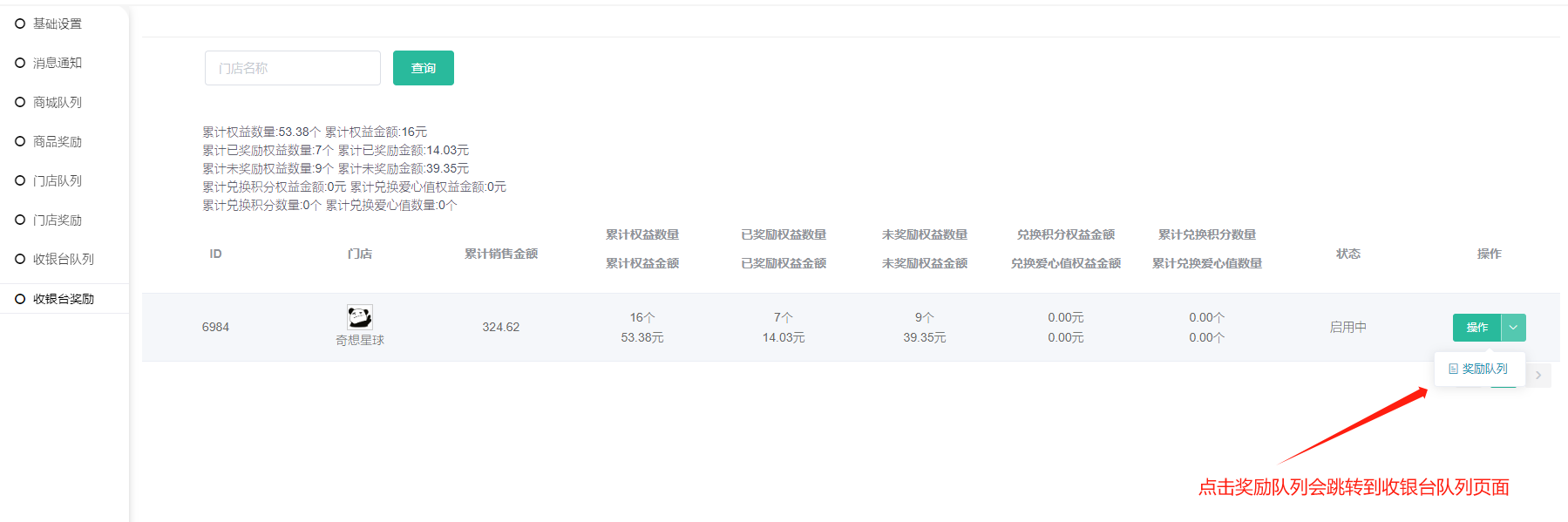This screenshot has width=1568, height=522.
Task: Click the summary line 累计兑换积分权益金额:0元
Action: coord(275,186)
